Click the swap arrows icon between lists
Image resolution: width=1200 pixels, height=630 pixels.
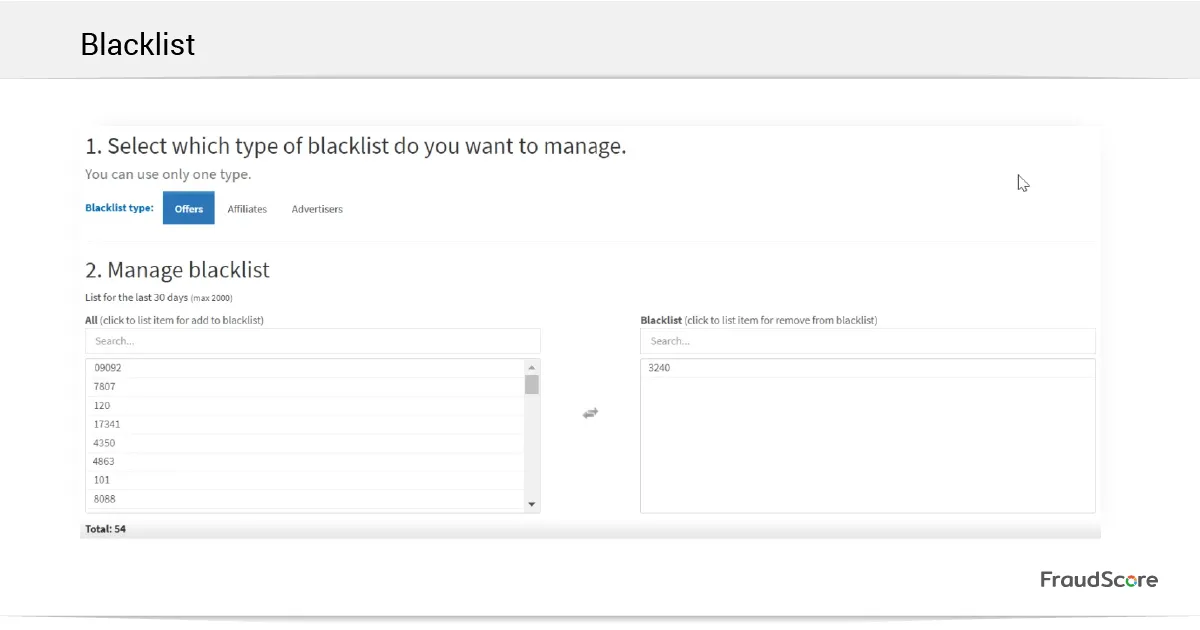coord(590,413)
